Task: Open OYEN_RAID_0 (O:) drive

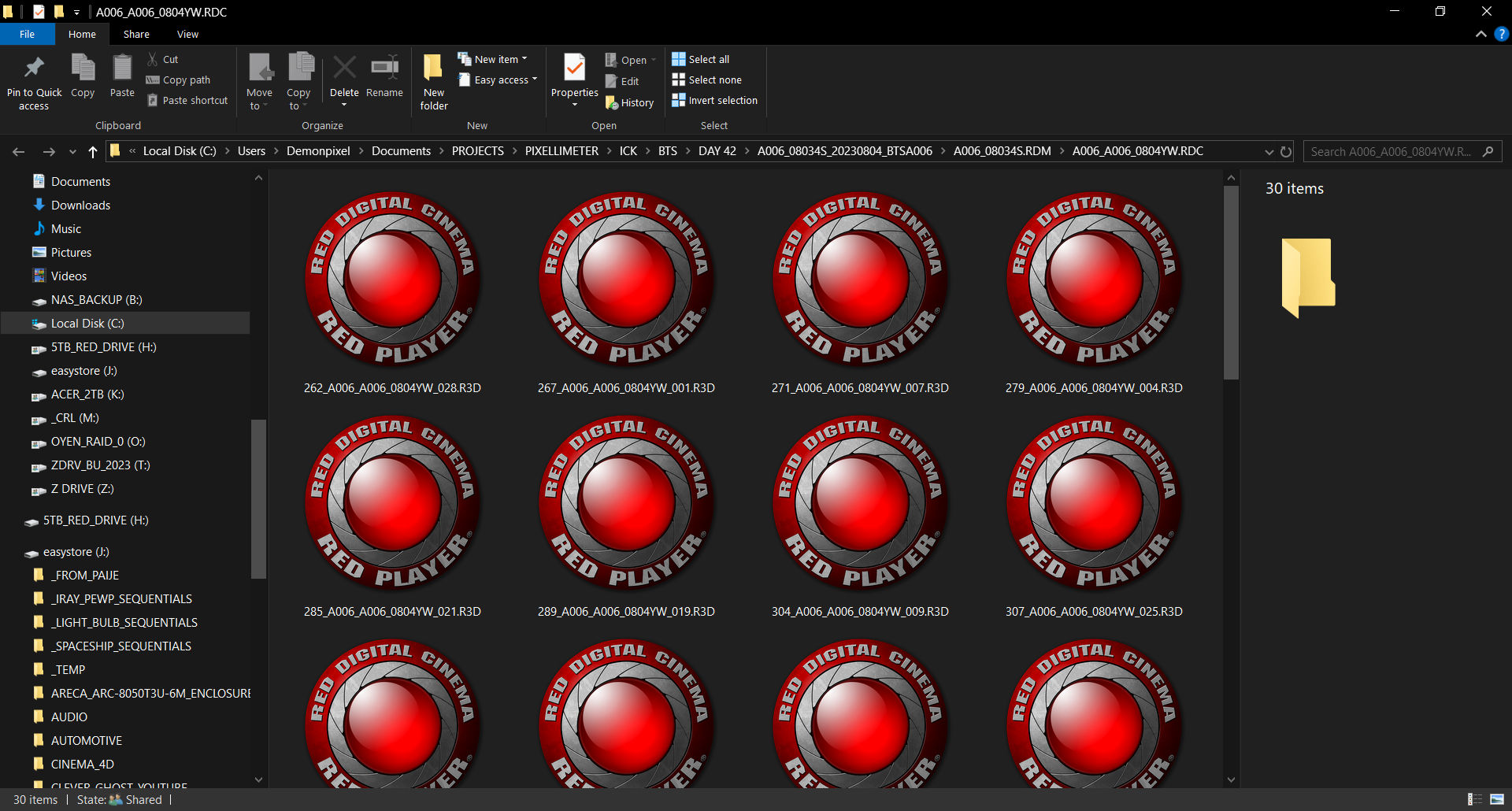Action: tap(98, 441)
